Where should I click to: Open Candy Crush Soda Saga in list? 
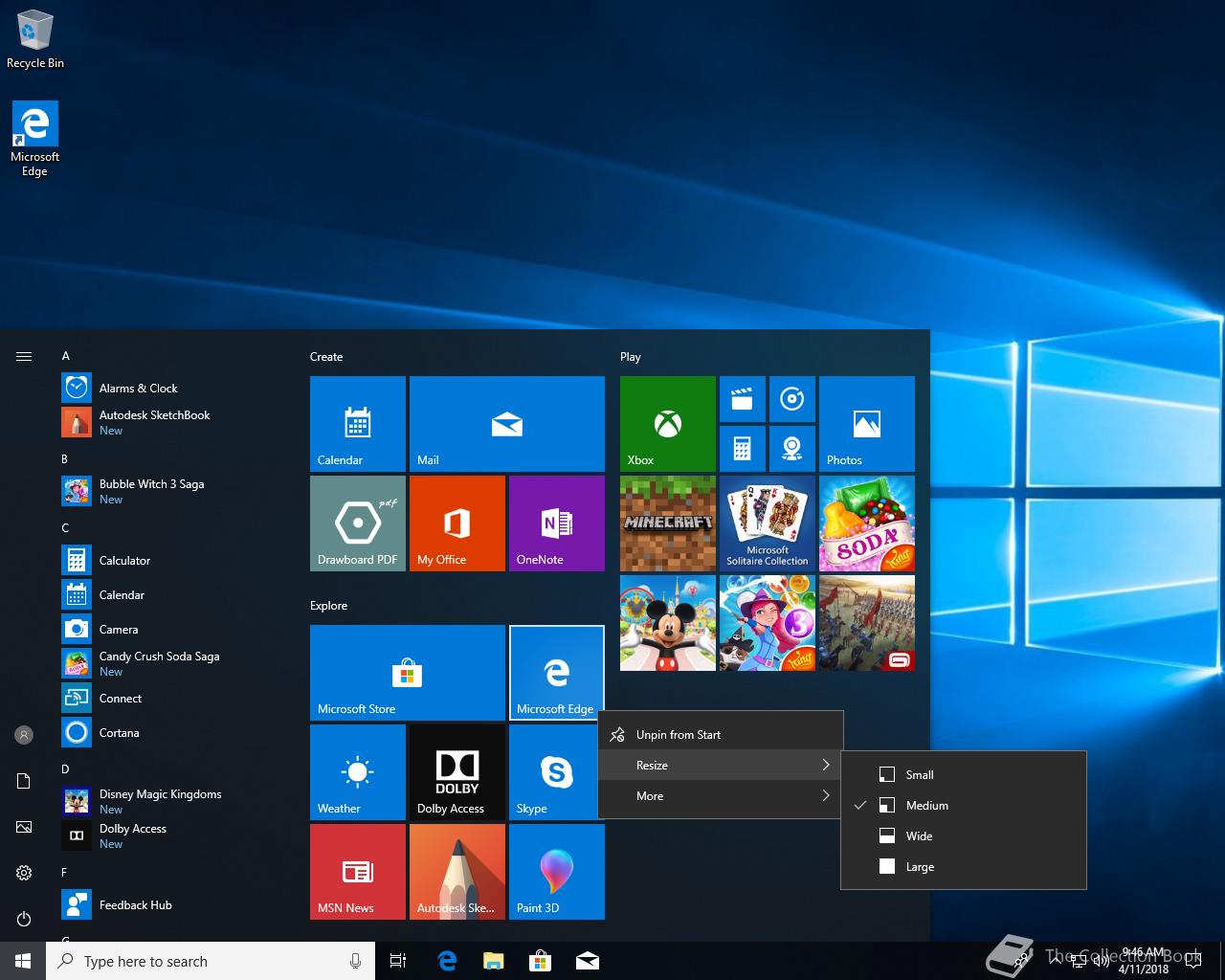[172, 663]
